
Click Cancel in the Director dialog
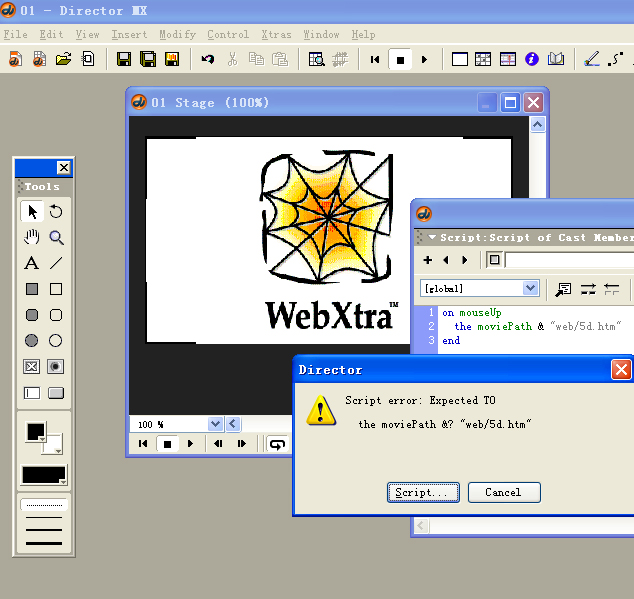tap(504, 492)
